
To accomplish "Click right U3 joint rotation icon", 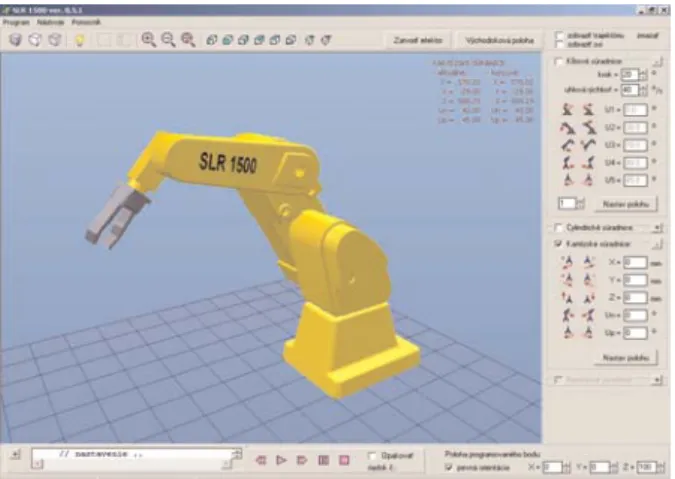I will [588, 145].
